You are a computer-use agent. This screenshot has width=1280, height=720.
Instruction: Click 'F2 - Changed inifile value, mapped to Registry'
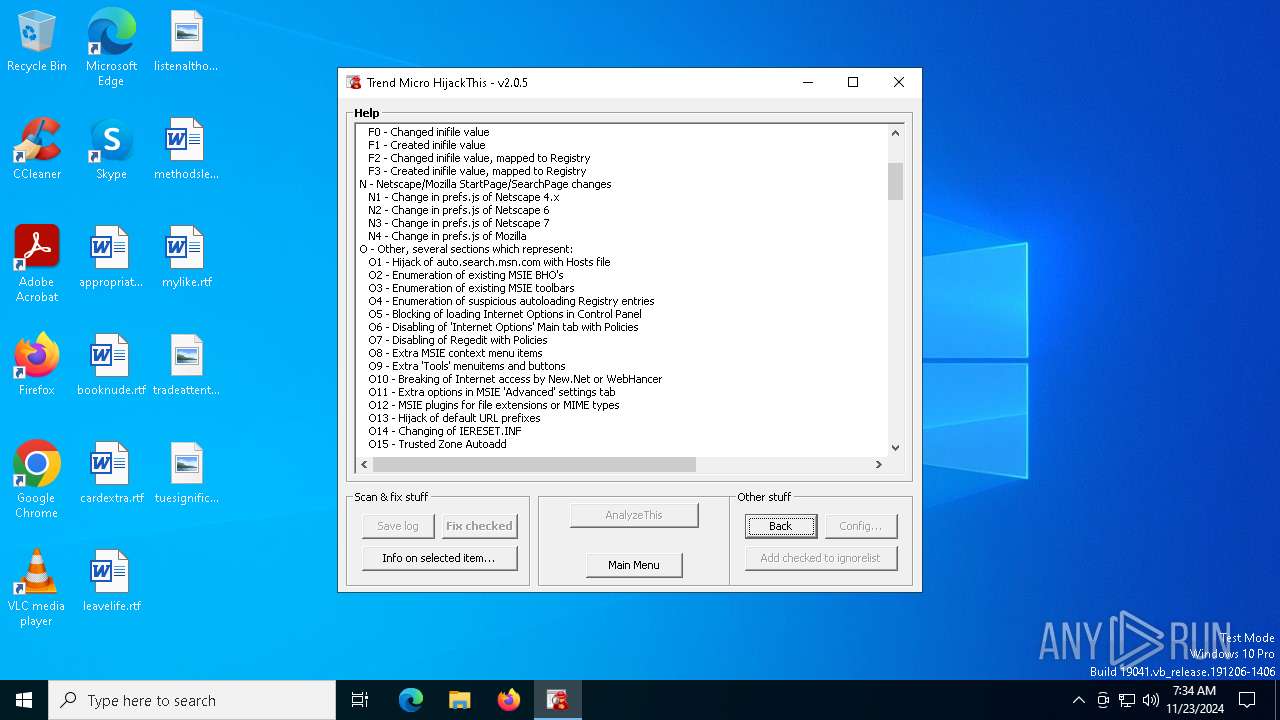coord(479,158)
